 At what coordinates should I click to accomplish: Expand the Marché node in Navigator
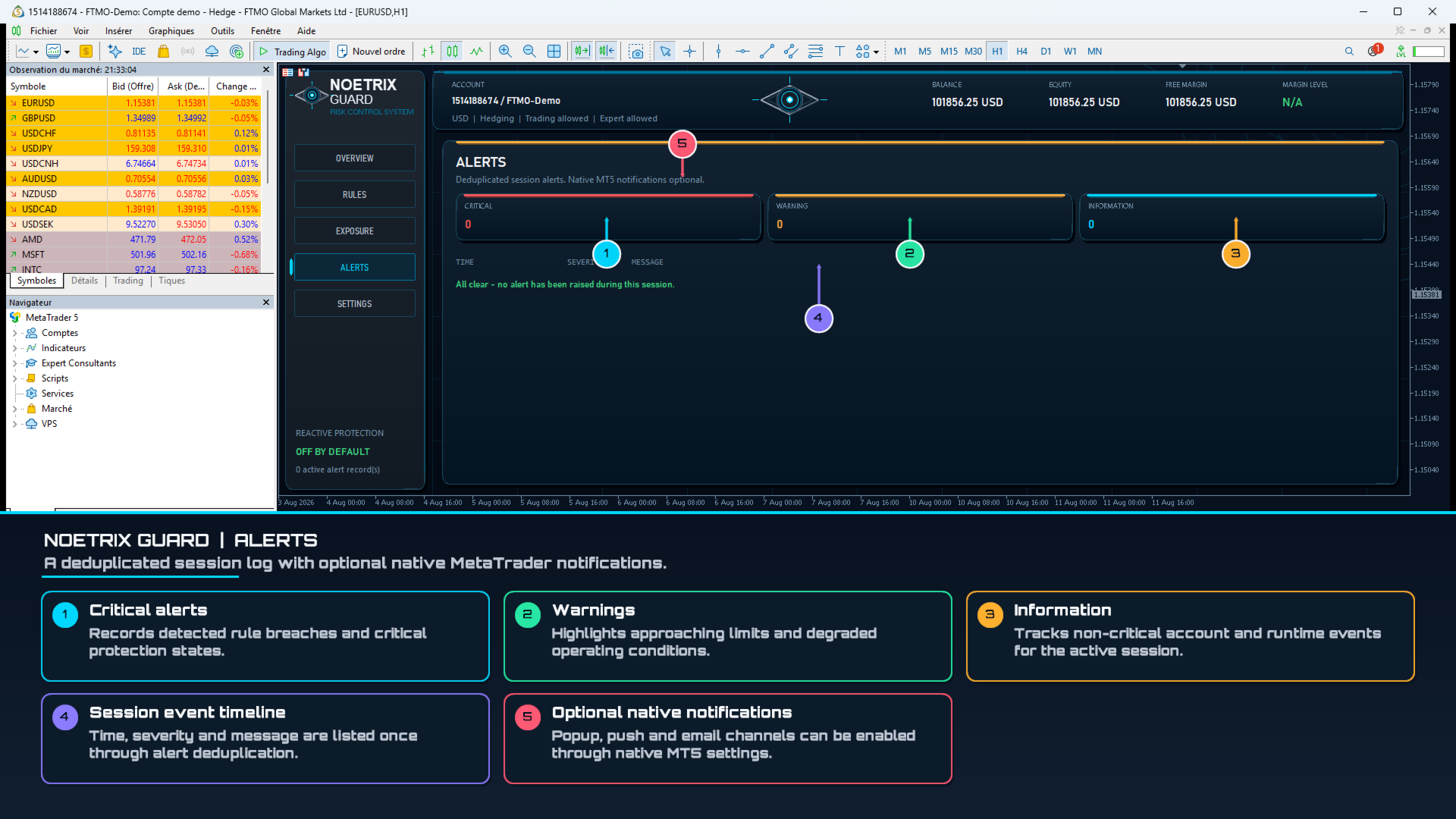(x=14, y=409)
